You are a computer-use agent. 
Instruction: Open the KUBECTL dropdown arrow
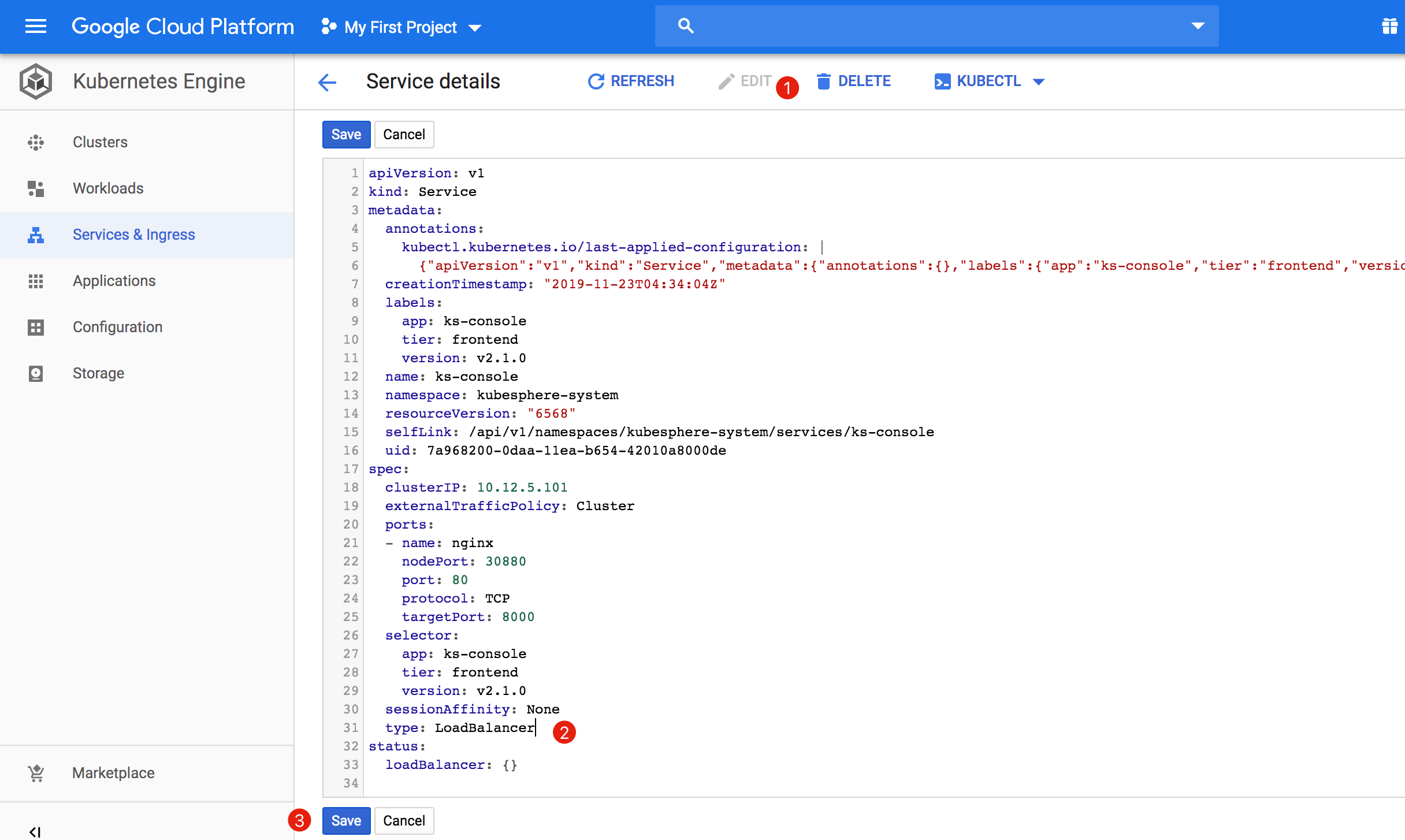1039,81
